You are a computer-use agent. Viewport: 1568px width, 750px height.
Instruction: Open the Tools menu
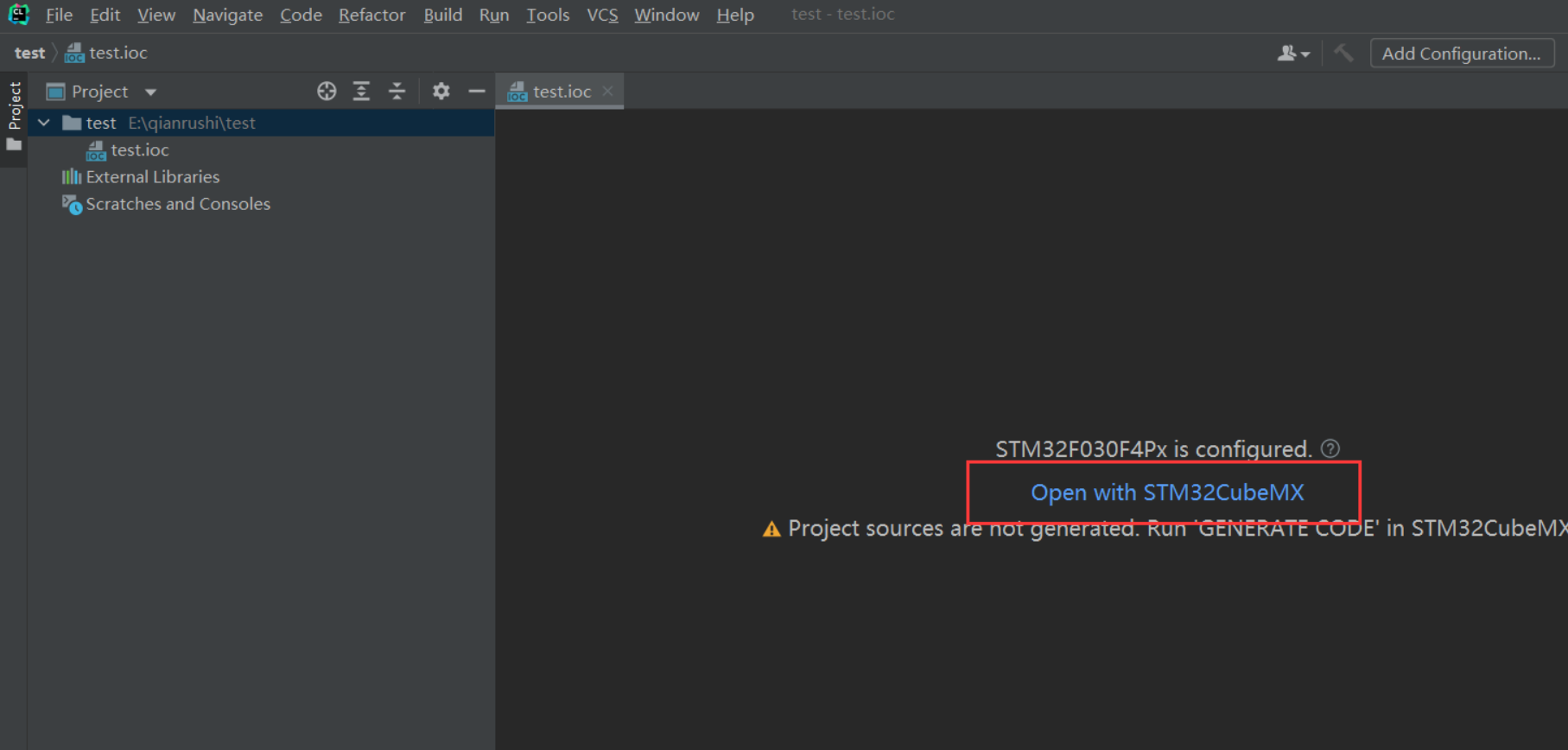[548, 15]
